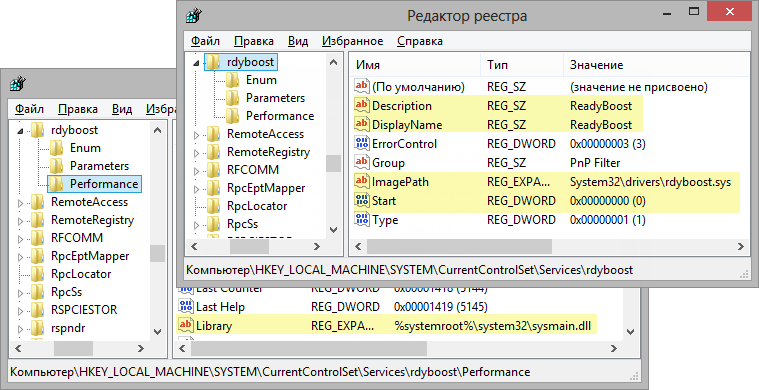
Task: Expand the RemoteAccess key in front tree
Action: (x=197, y=135)
